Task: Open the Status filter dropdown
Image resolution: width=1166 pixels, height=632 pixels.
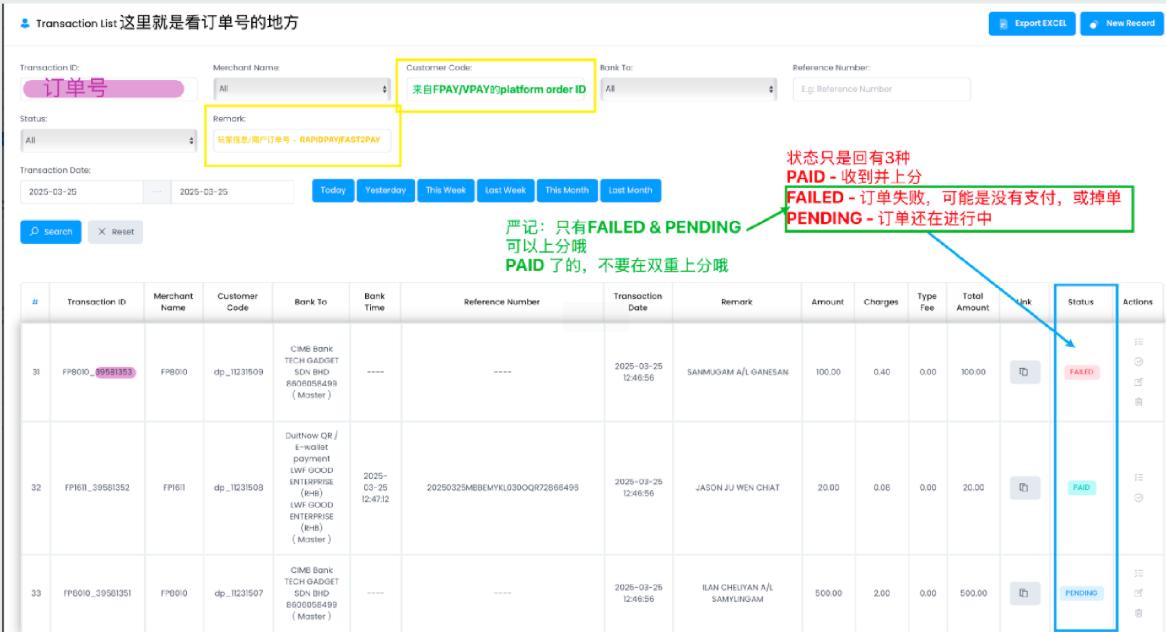Action: (109, 141)
